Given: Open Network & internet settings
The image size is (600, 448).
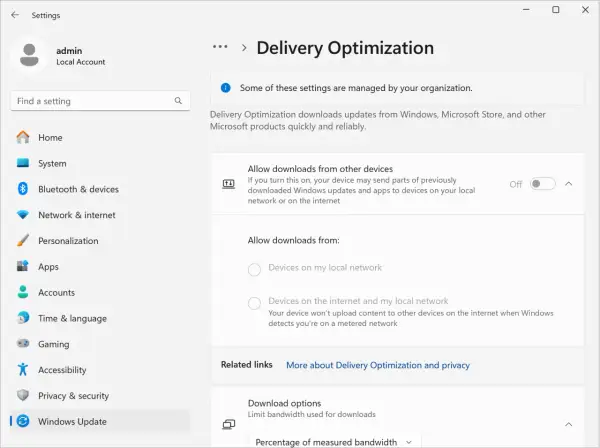Looking at the screenshot, I should [x=100, y=215].
